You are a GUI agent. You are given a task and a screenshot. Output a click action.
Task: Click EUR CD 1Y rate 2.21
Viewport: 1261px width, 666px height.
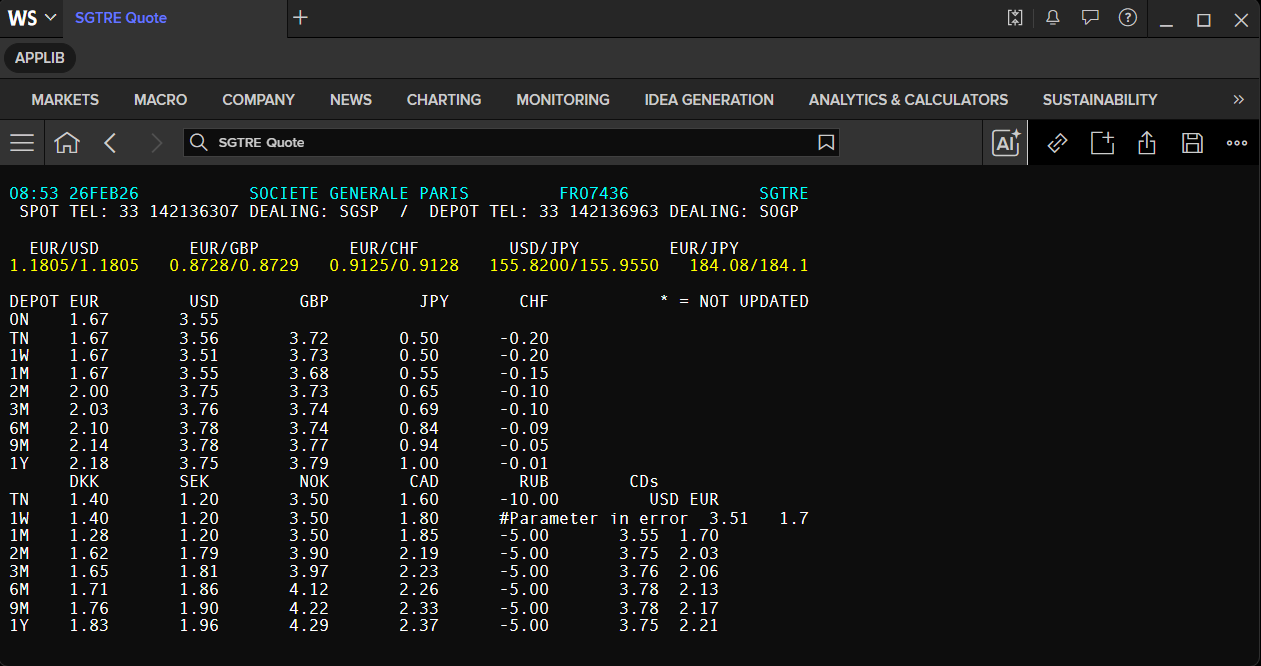[x=699, y=625]
